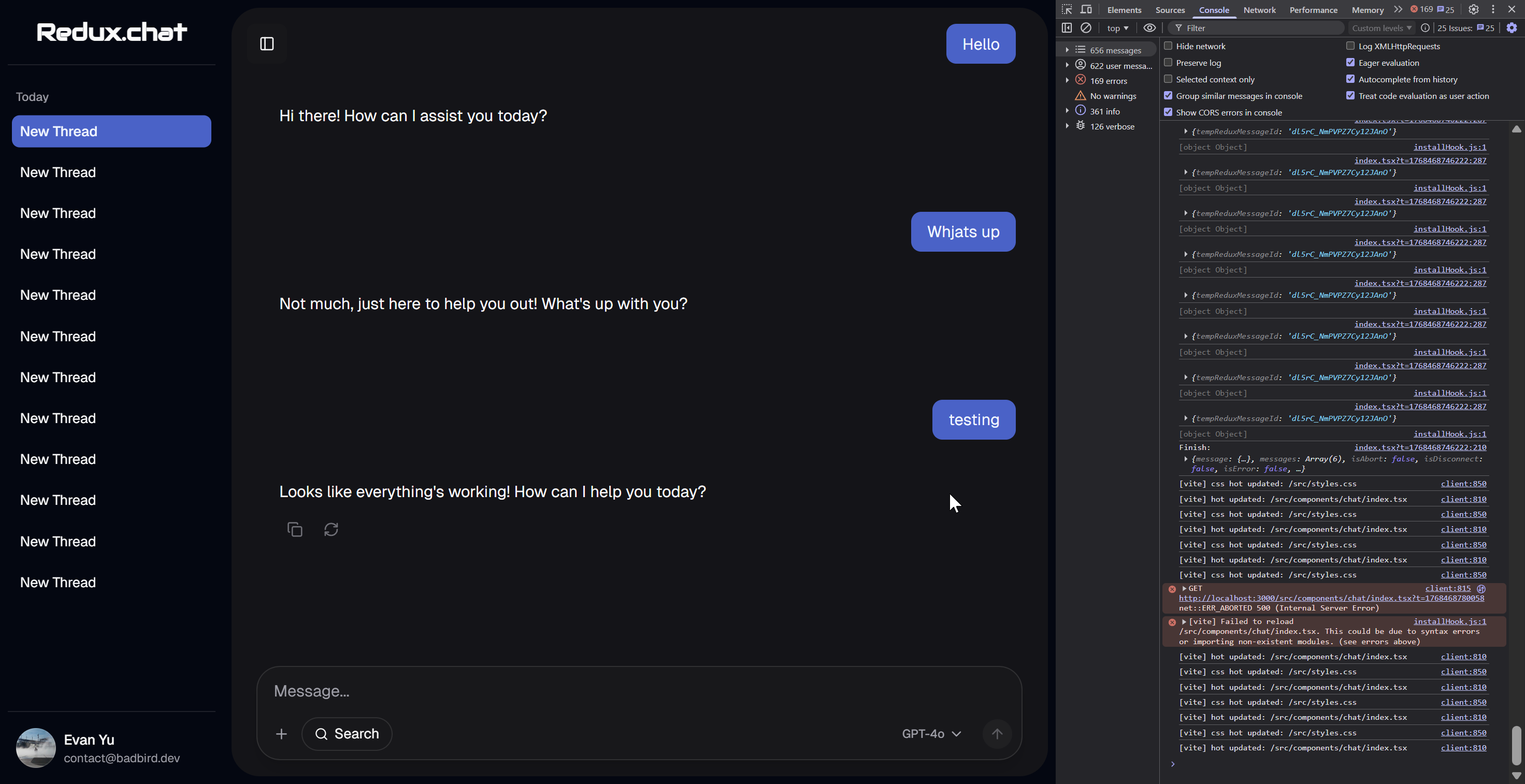1525x784 pixels.
Task: Open the GPT-4o model selector
Action: 931,734
